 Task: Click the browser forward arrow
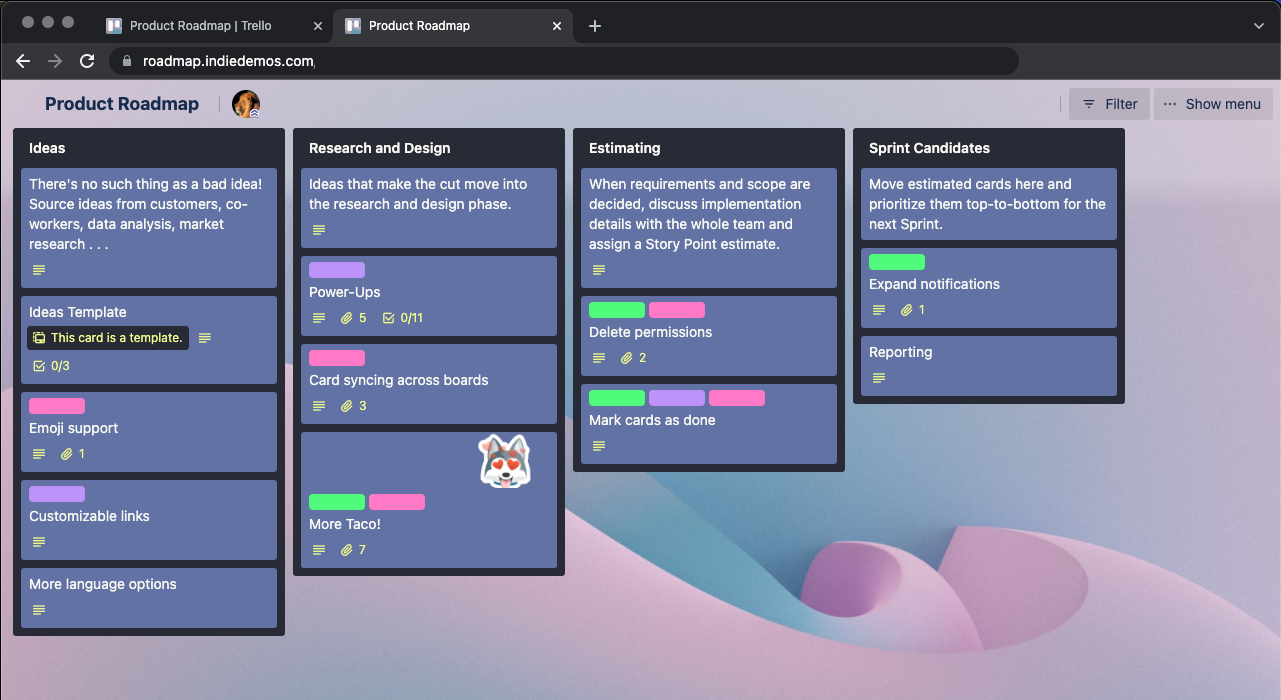point(55,61)
